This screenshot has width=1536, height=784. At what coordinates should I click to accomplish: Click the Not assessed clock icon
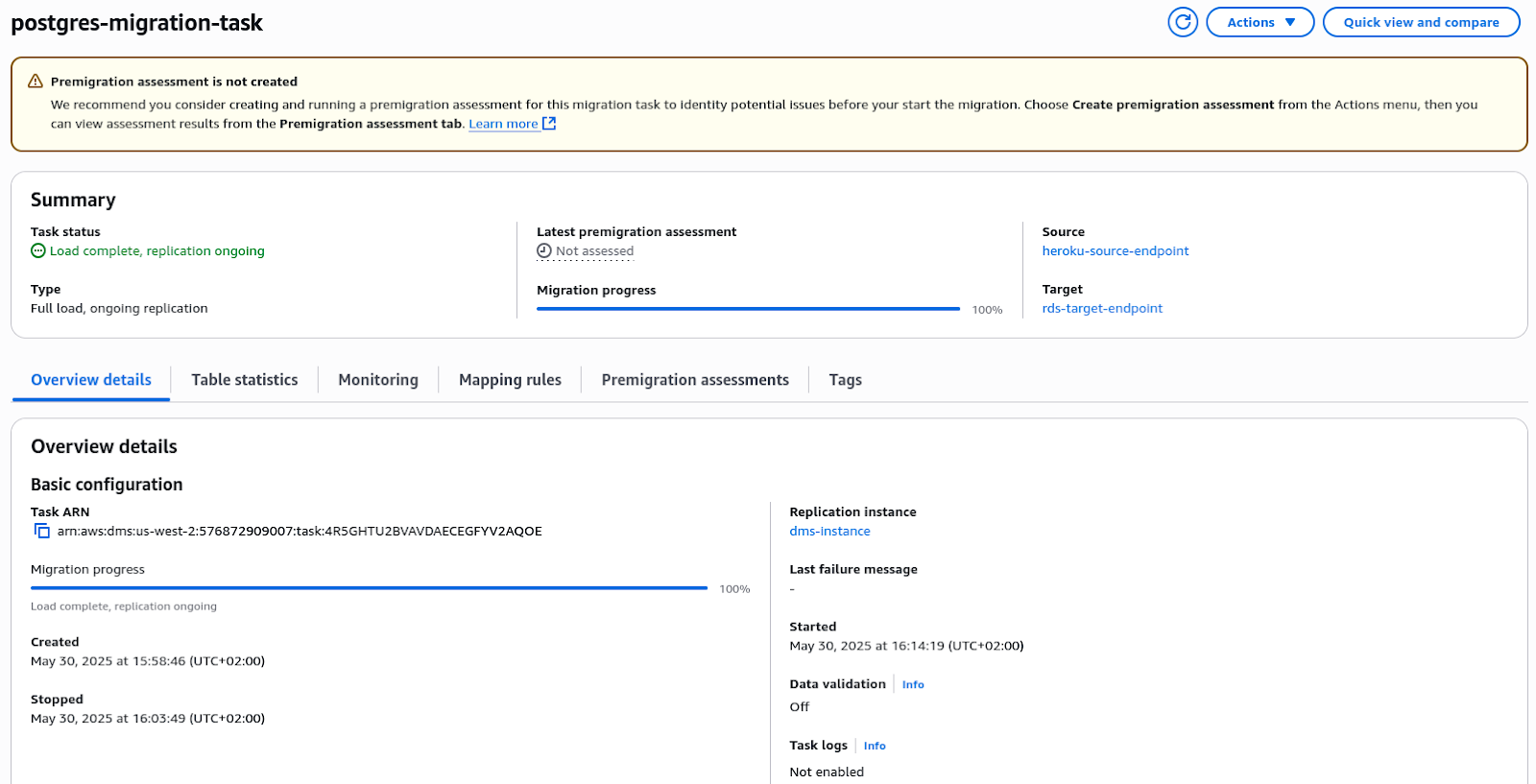coord(544,251)
